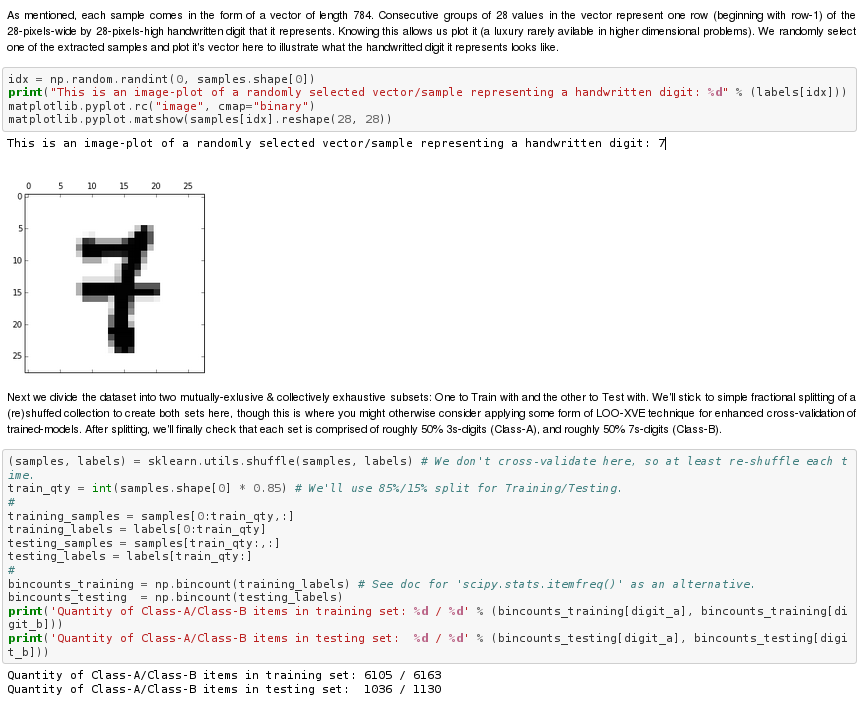Click the first code cell with np.random.randint
The width and height of the screenshot is (859, 711).
pos(430,99)
